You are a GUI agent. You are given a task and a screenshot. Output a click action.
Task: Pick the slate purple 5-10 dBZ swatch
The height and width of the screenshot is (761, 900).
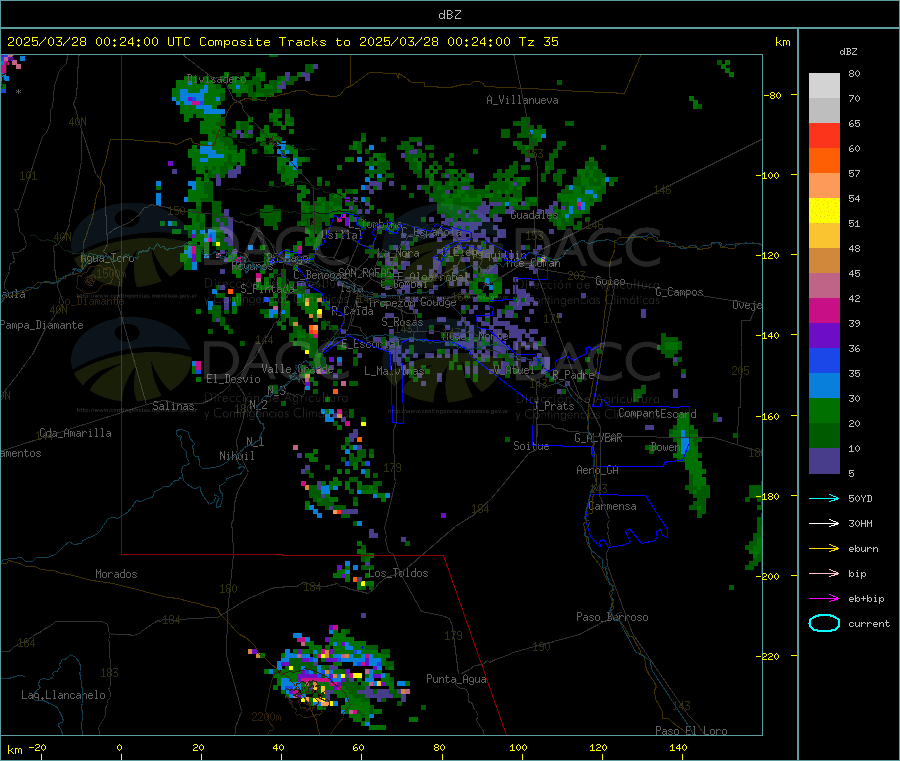click(824, 461)
